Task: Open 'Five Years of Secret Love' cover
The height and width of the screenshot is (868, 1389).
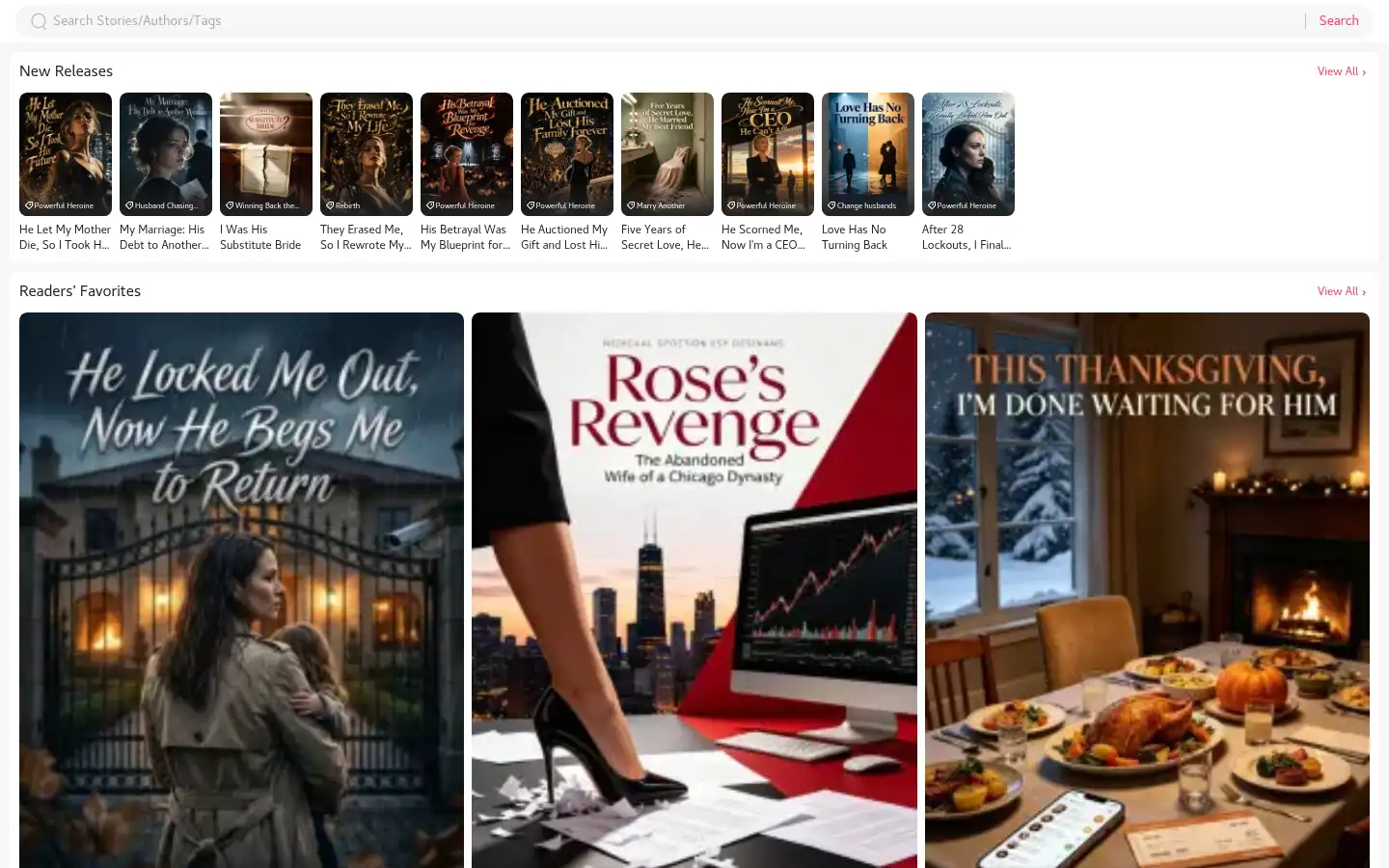Action: tap(667, 154)
